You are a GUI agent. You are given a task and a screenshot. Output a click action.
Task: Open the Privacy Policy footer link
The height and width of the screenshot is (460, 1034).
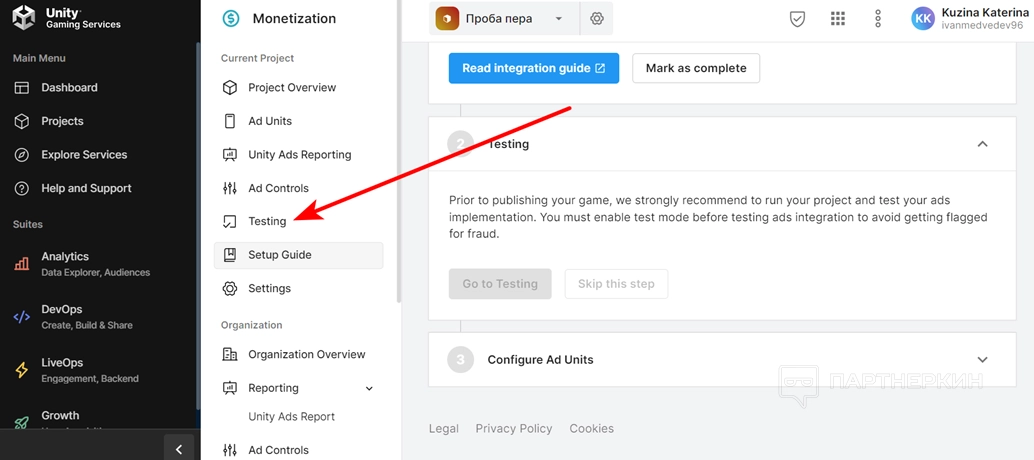(x=513, y=429)
